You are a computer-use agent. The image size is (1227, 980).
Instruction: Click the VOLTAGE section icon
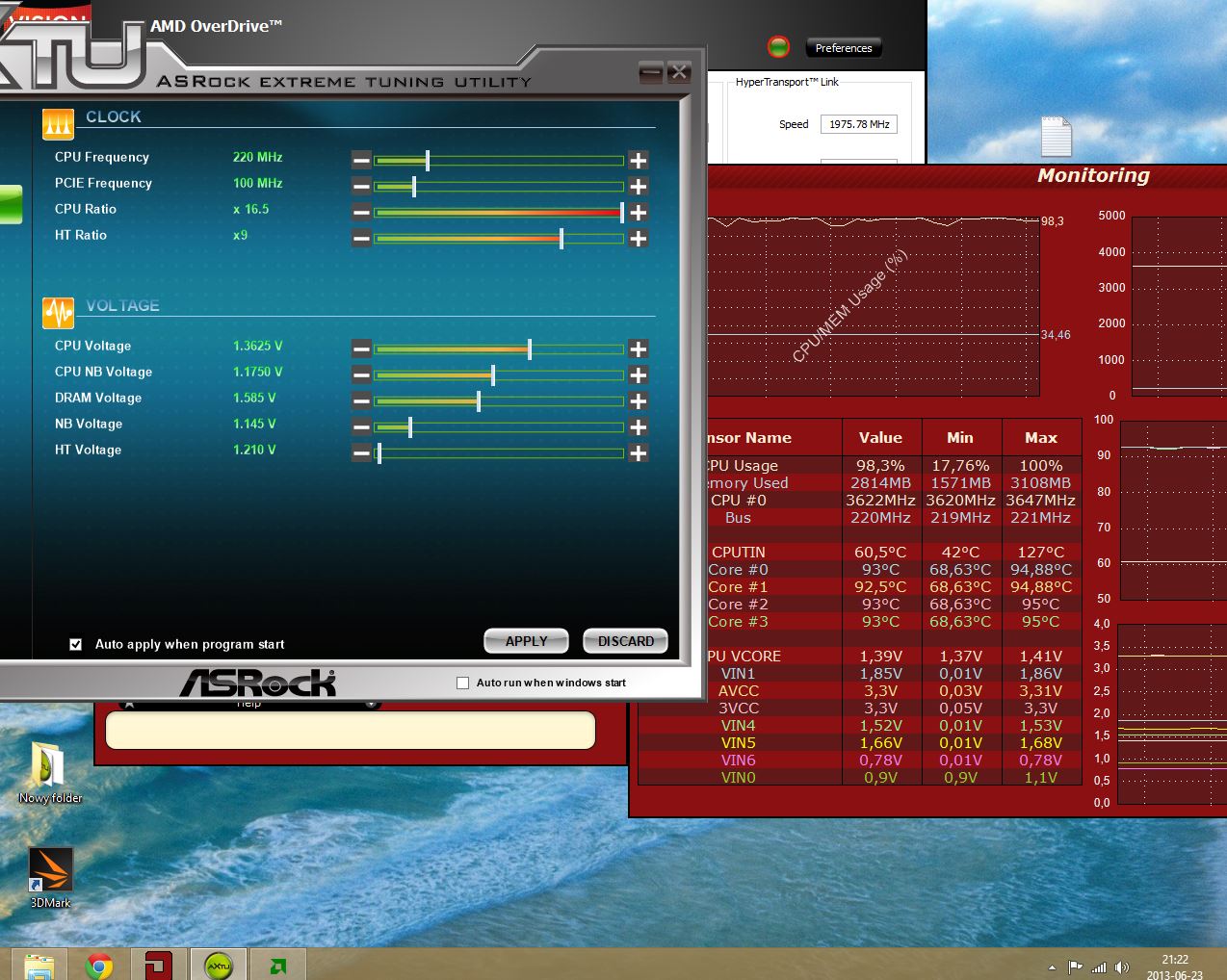58,313
